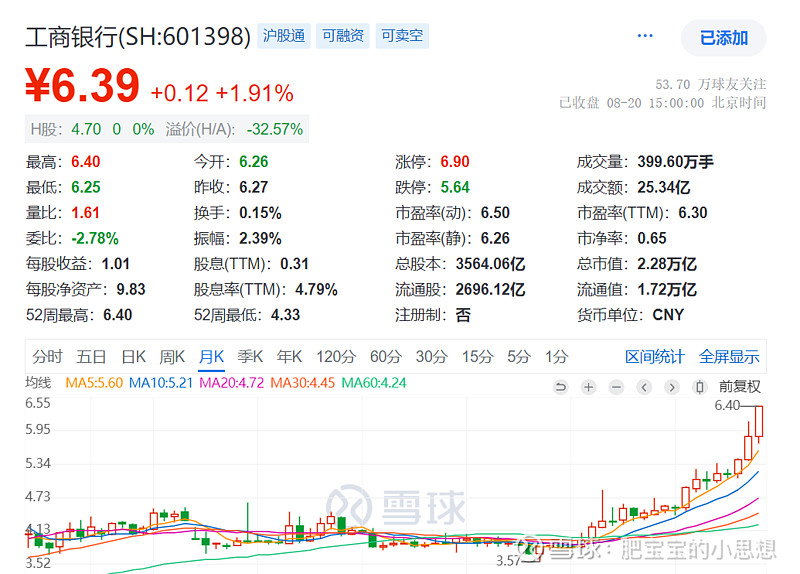Switch to the 15分 chart tab
This screenshot has width=800, height=574.
(x=478, y=357)
